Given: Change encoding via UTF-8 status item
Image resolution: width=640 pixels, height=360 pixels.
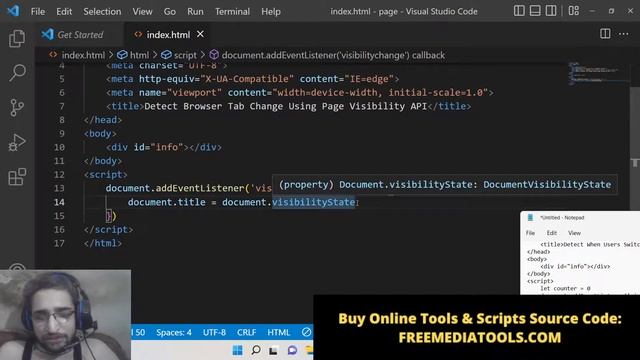Looking at the screenshot, I should [x=214, y=332].
